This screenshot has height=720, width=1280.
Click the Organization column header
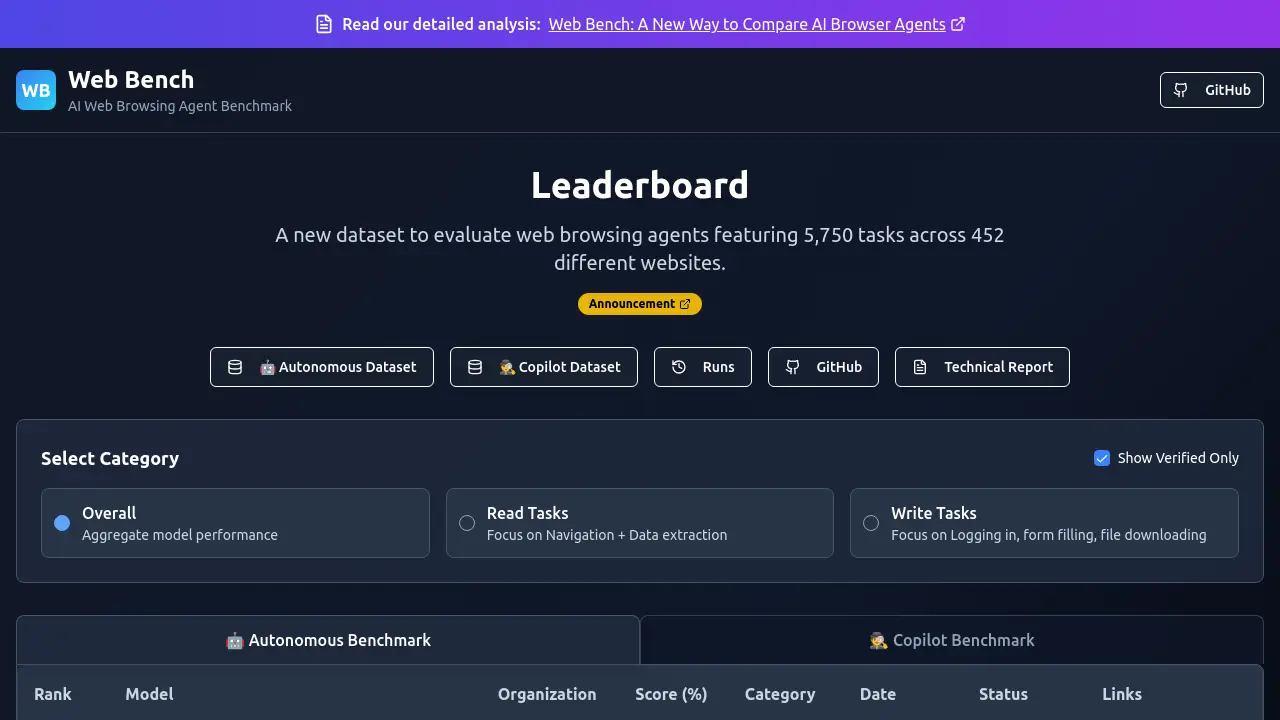click(x=547, y=694)
